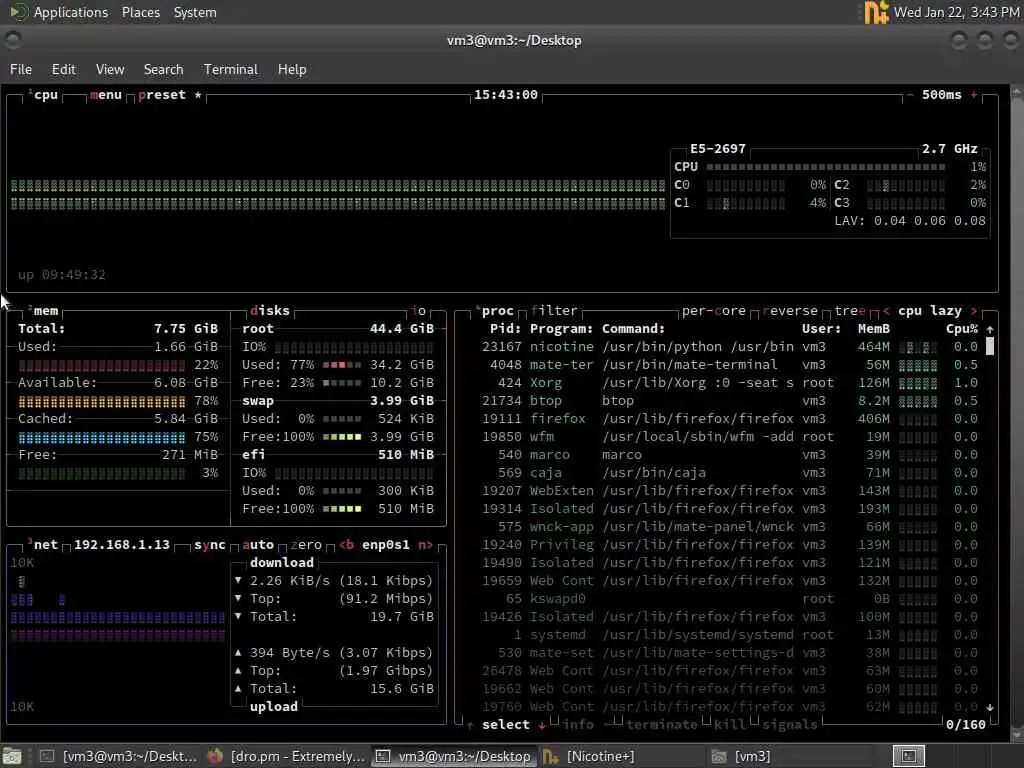
Task: Open the Help menu
Action: pos(292,69)
